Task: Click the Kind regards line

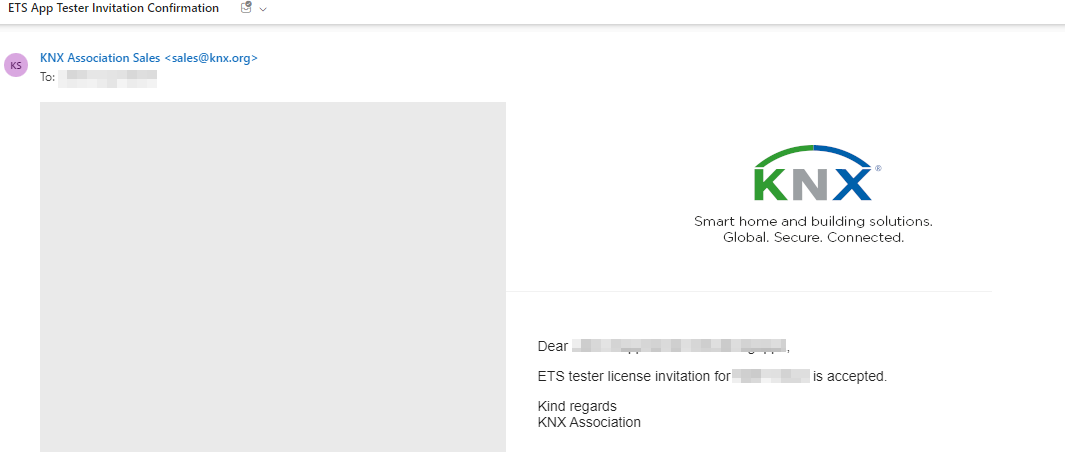Action: coord(577,406)
